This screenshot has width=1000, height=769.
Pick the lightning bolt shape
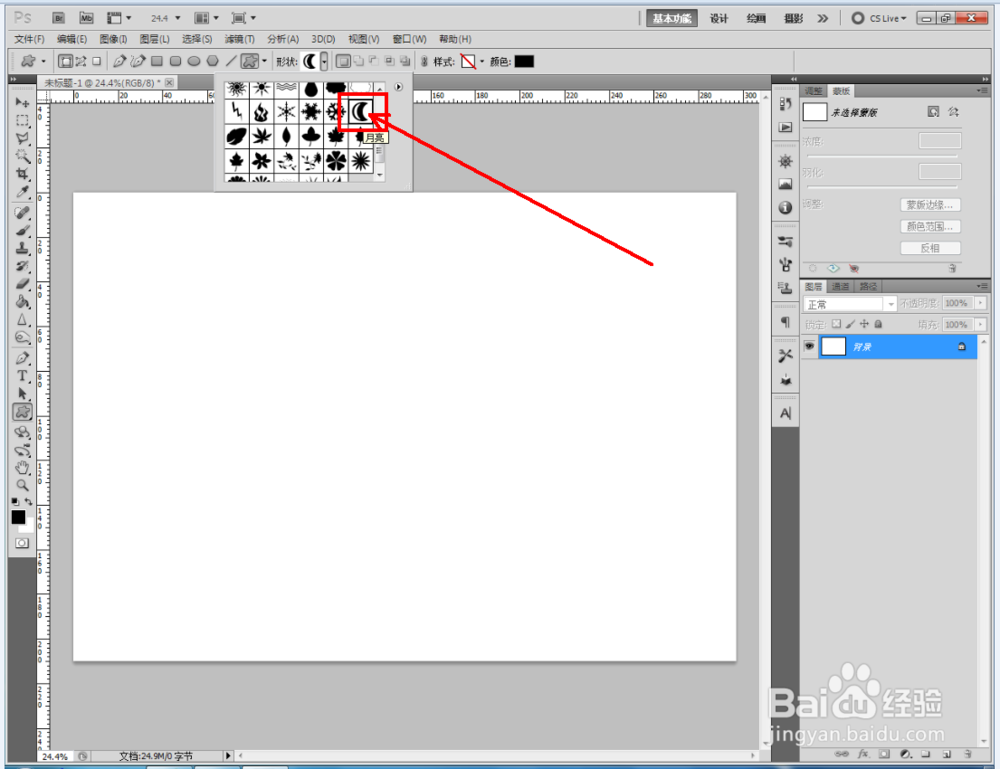coord(237,112)
